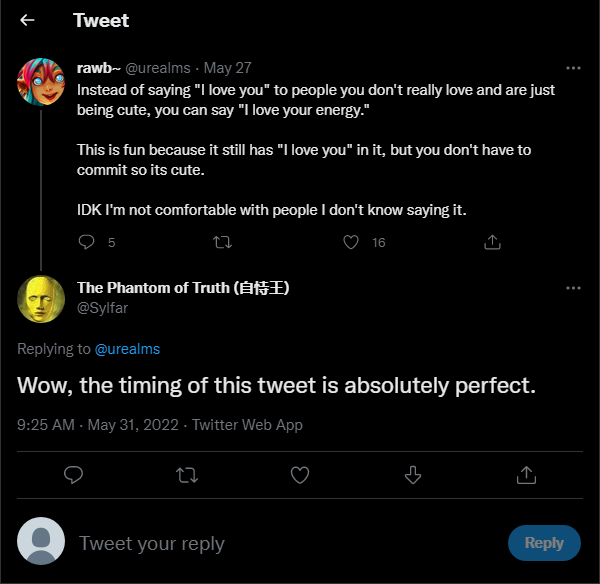Retweet the Phantom of Truth reply

tap(187, 475)
